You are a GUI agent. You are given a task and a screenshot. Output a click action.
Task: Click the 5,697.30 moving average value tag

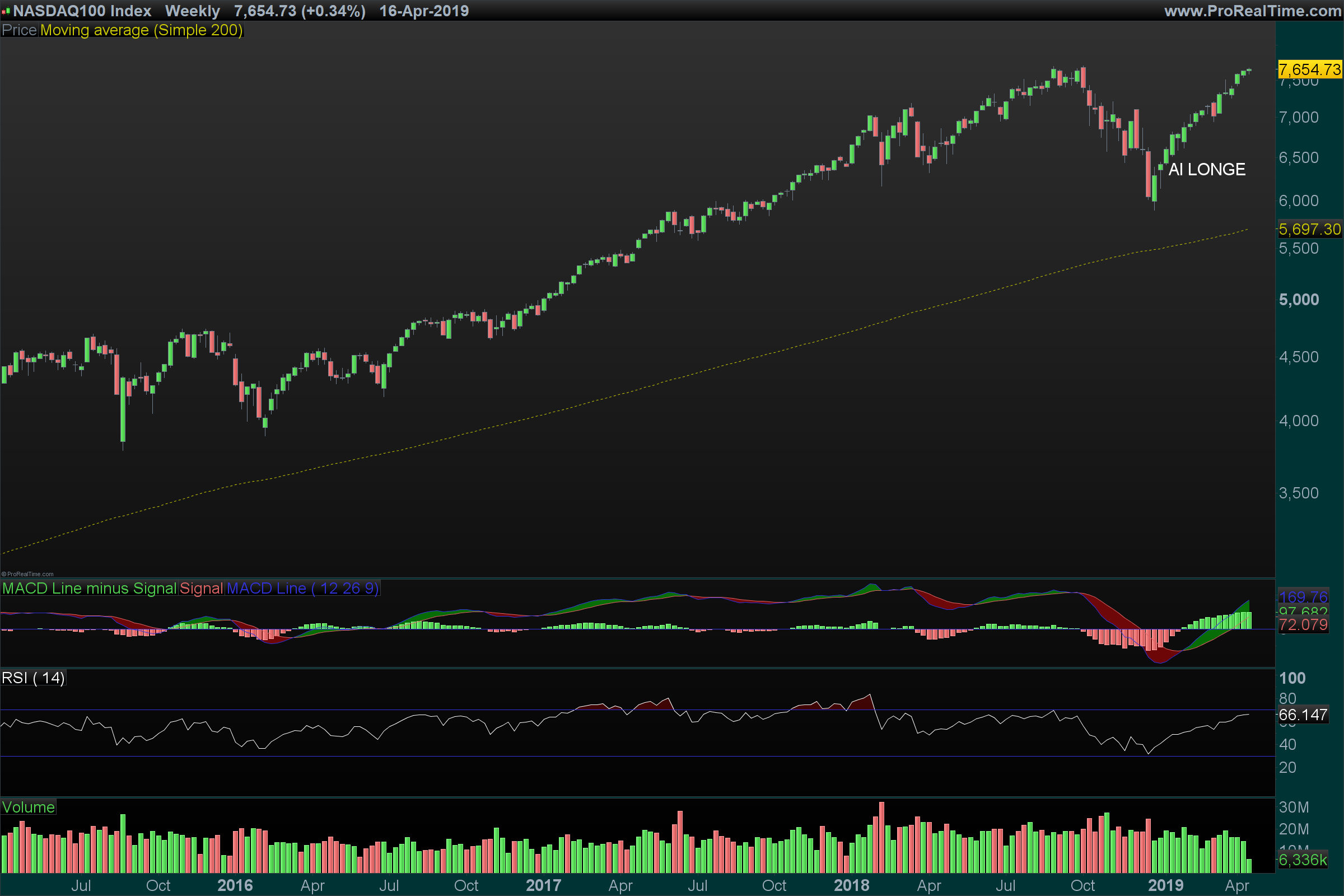(1309, 230)
